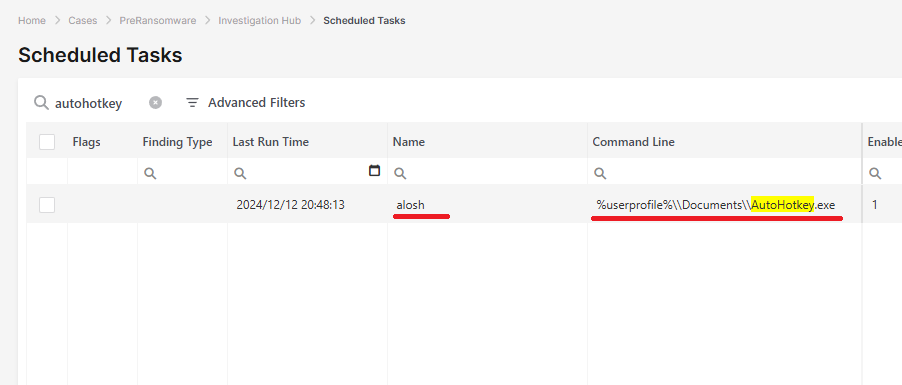Click the Finding Type column filter magnifier
902x385 pixels.
click(x=150, y=173)
